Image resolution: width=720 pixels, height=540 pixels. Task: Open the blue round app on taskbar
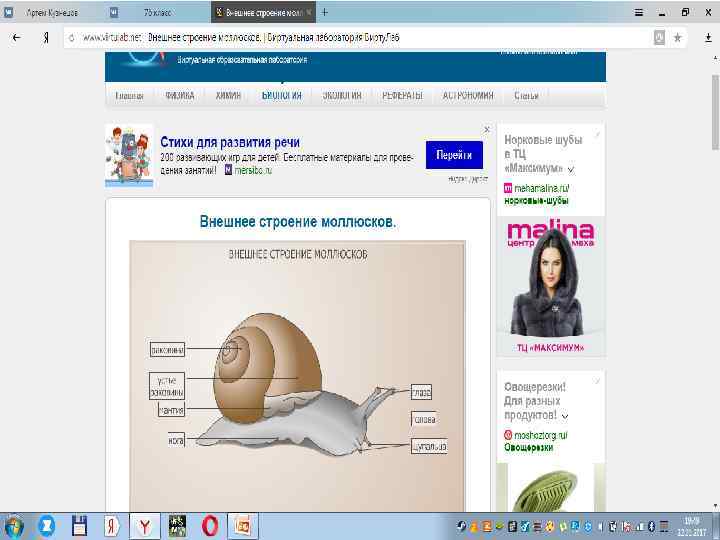point(46,526)
